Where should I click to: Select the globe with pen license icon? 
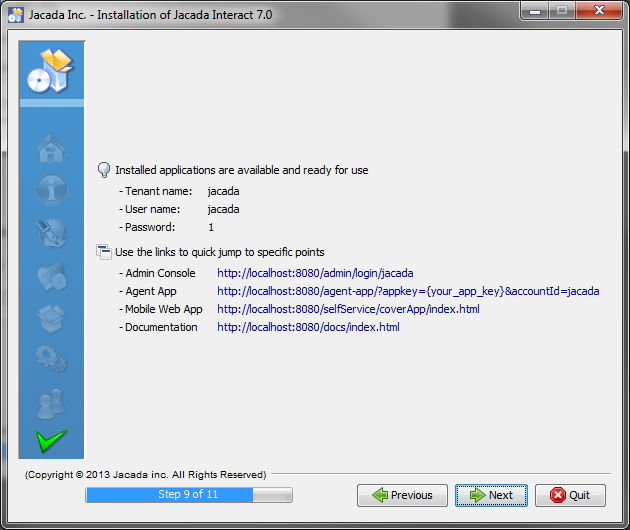[52, 233]
